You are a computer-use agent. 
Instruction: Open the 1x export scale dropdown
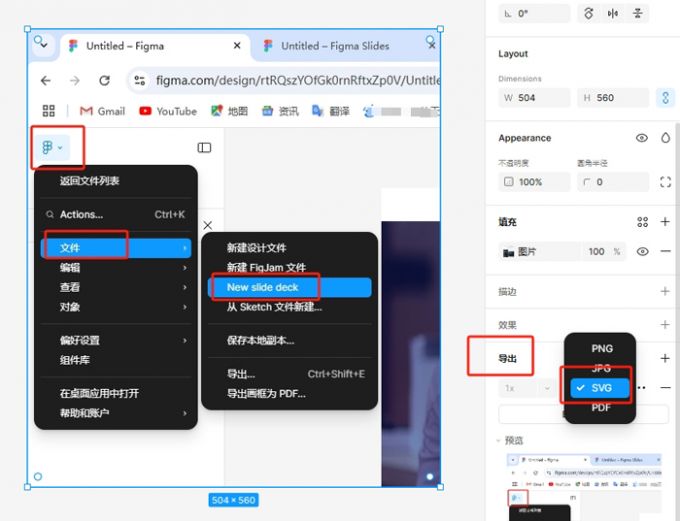528,388
